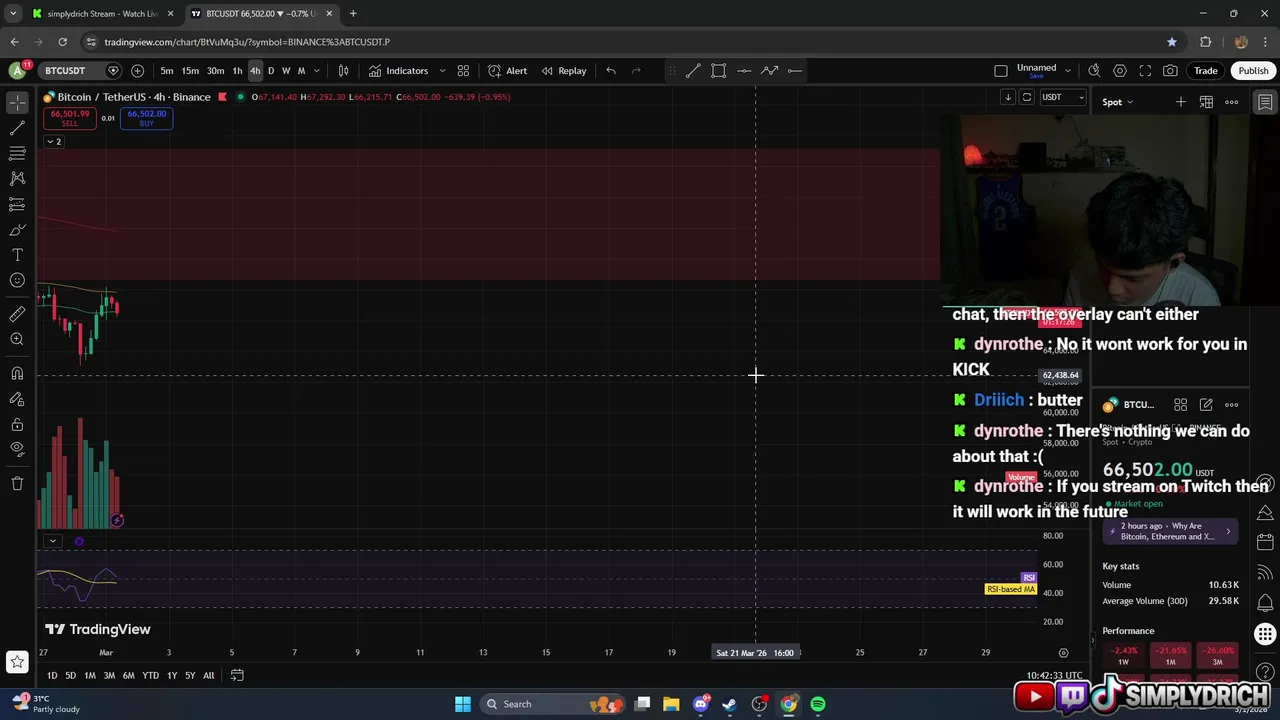
Task: Select the trend line drawing tool
Action: click(x=17, y=128)
